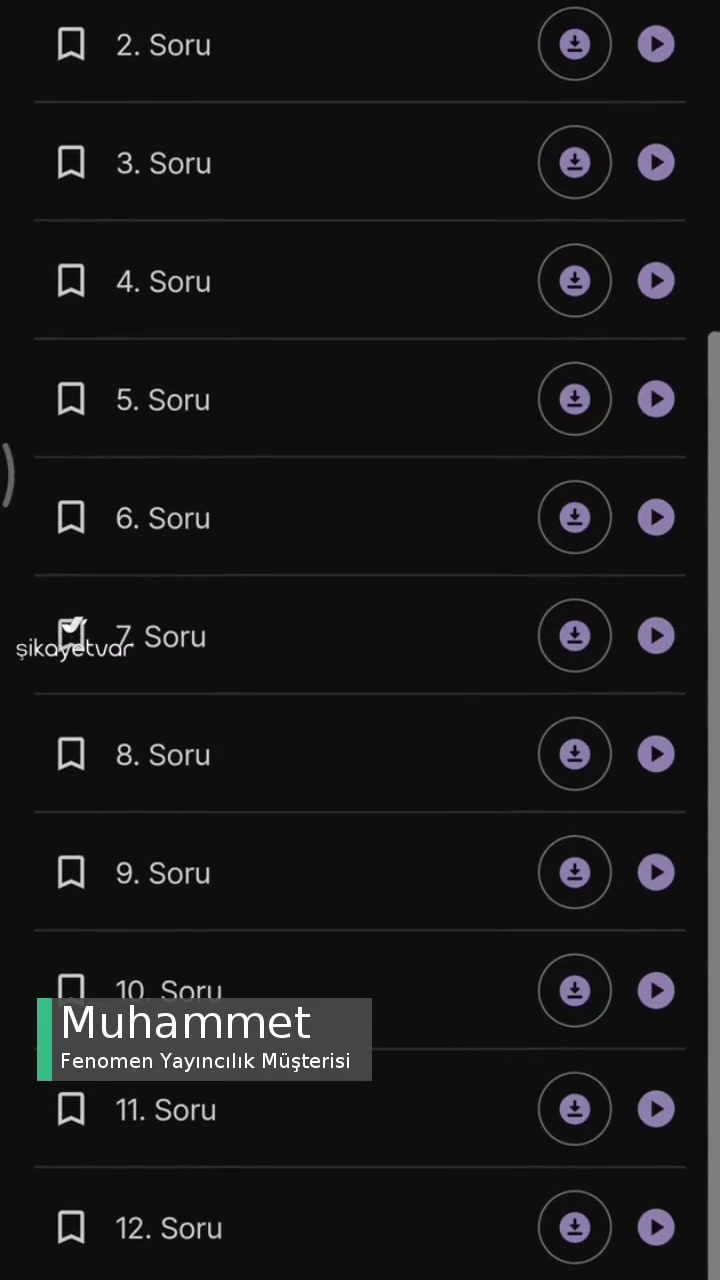The height and width of the screenshot is (1280, 720).
Task: Play the 3. Soru video
Action: (x=656, y=162)
